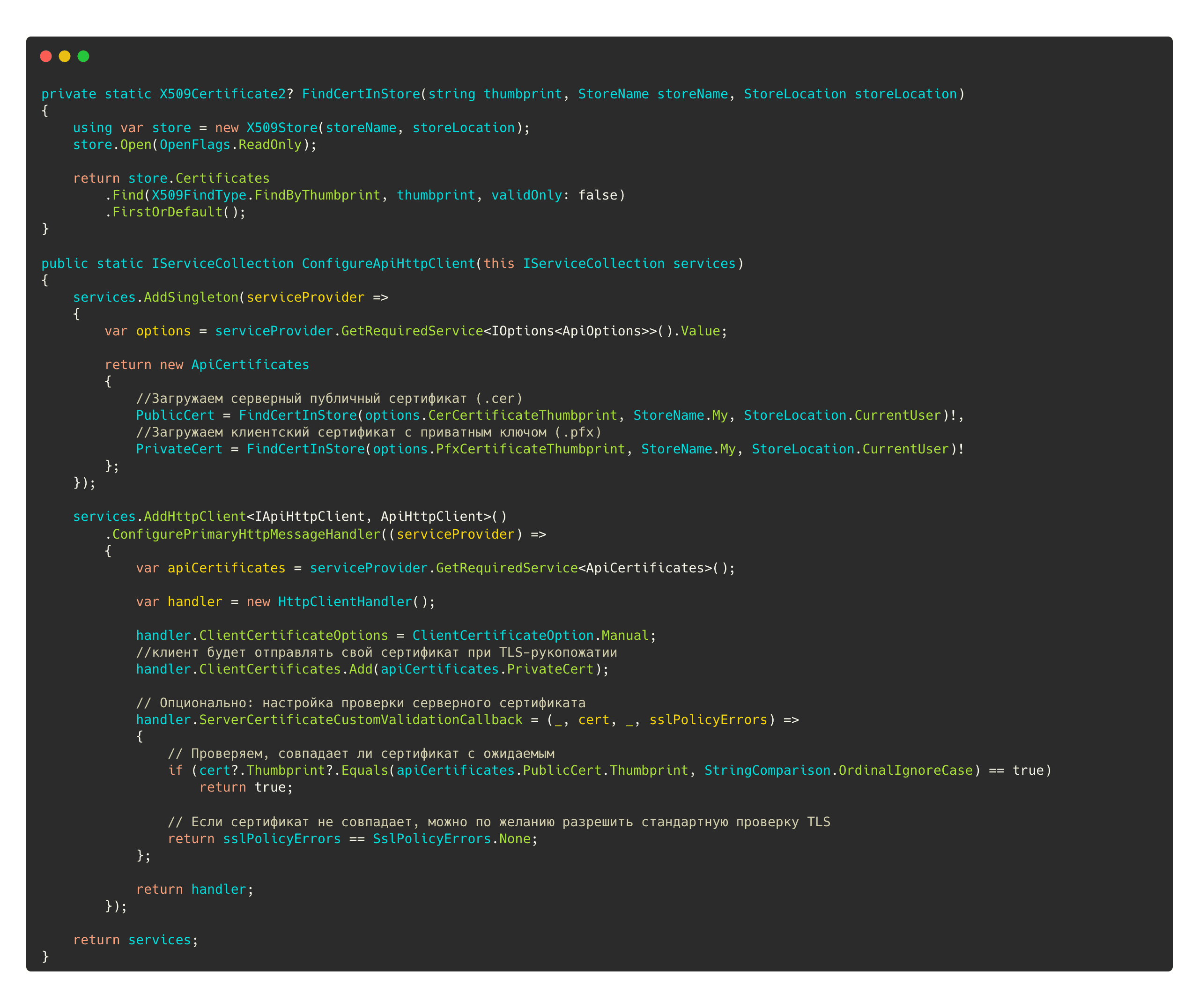Click PfxCertificateThumbprint in the PrivateCert line
1199x1008 pixels.
(530, 449)
